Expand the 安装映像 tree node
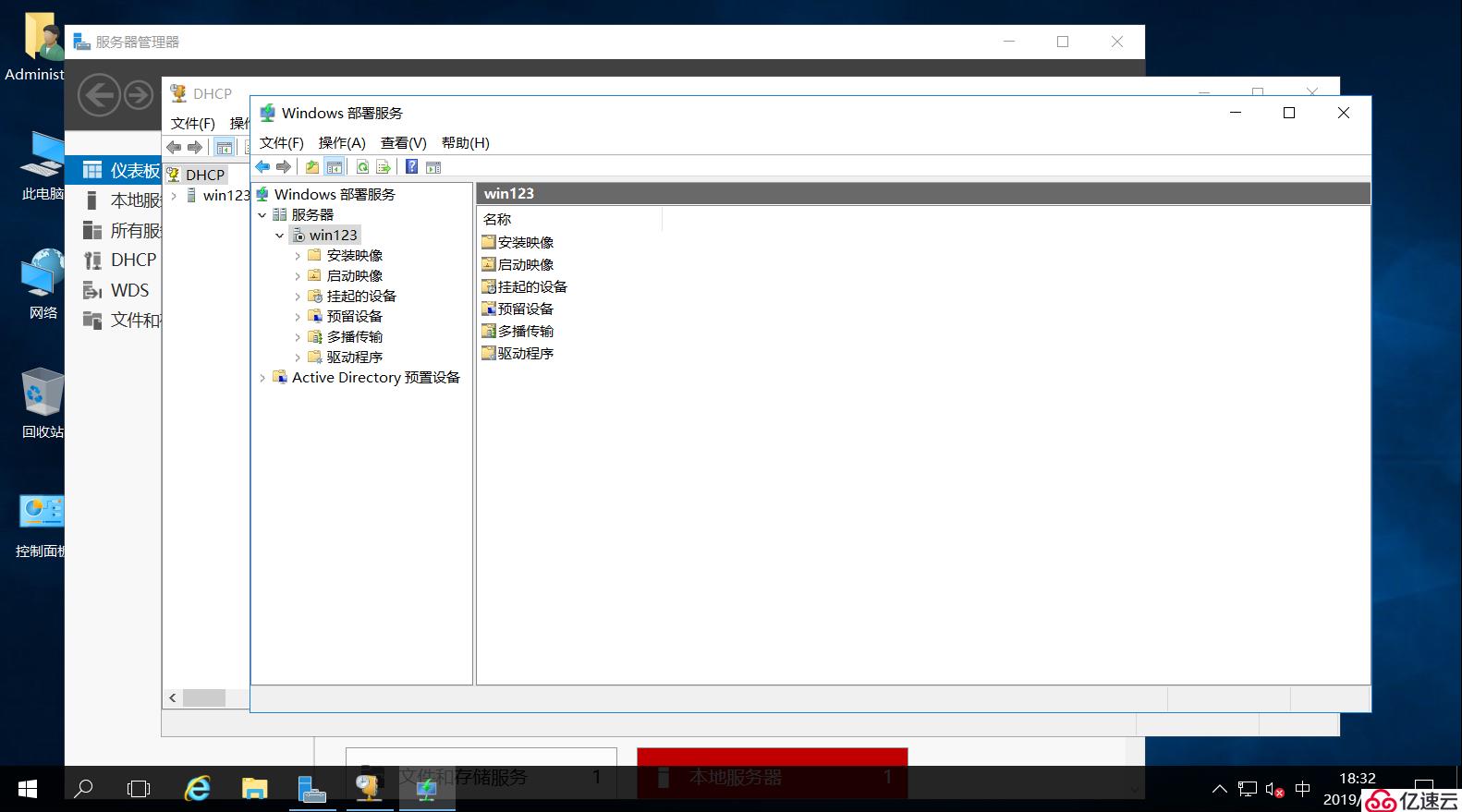The height and width of the screenshot is (812, 1462). click(x=298, y=255)
